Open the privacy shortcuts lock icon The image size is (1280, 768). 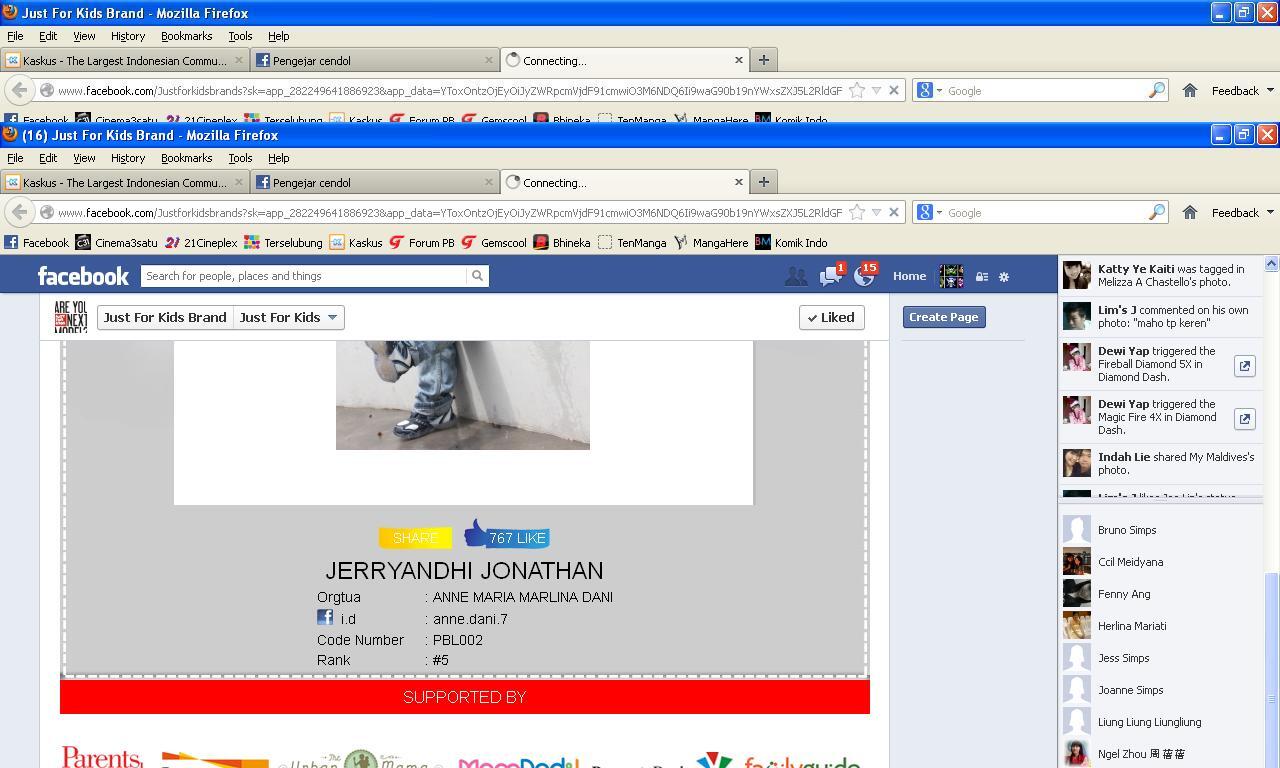tap(982, 277)
